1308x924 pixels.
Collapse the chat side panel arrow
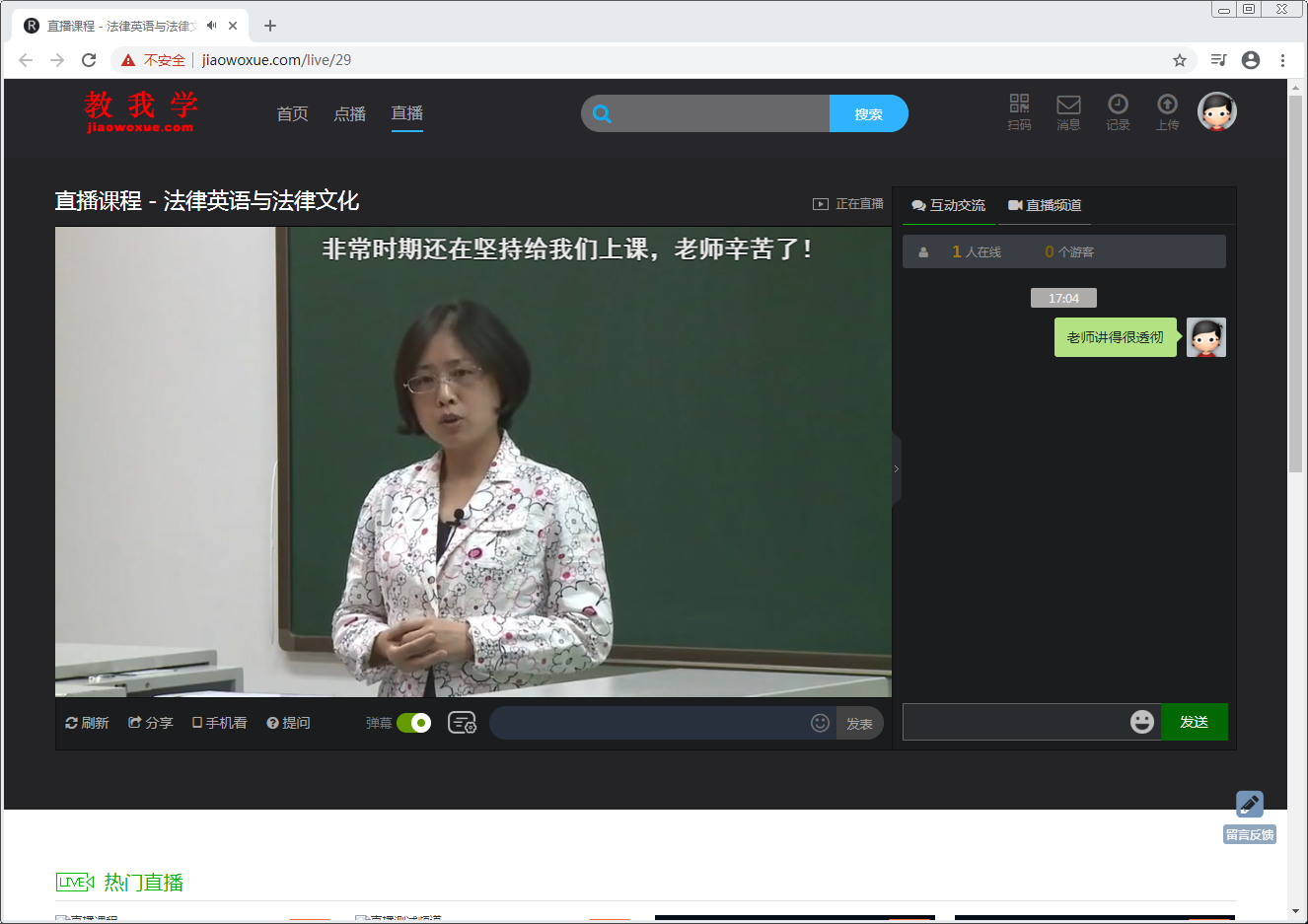[x=897, y=468]
